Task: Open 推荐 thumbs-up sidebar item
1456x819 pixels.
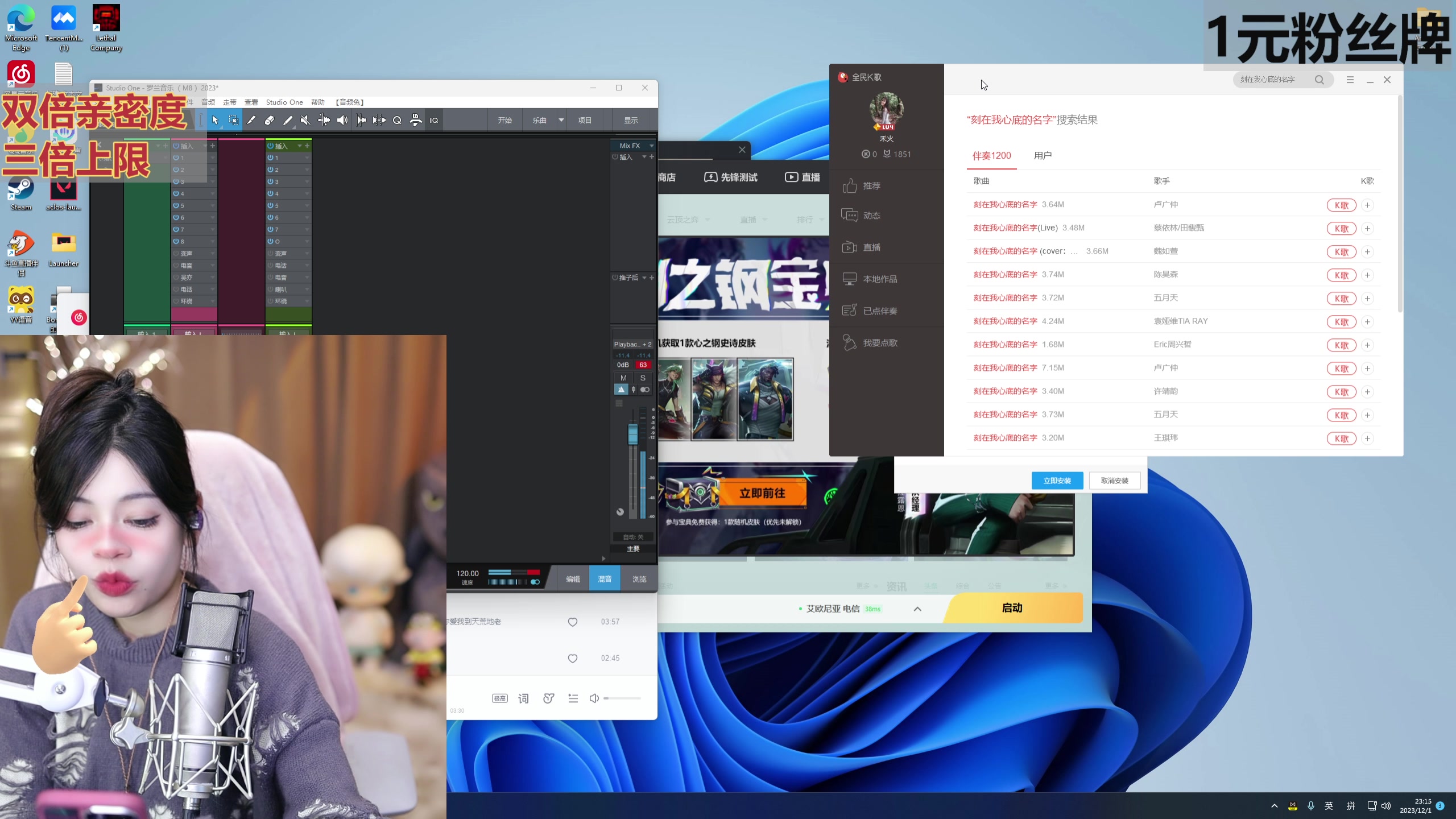Action: coord(871,186)
